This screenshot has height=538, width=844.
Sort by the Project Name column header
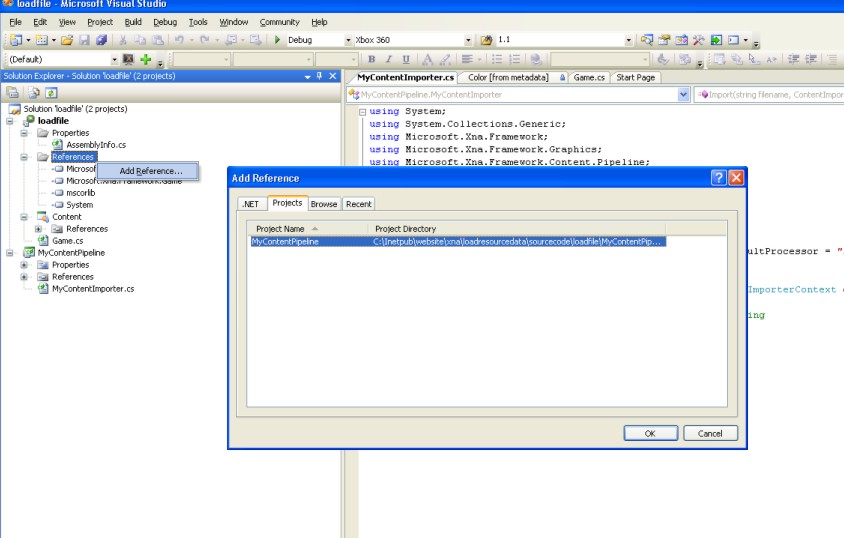click(x=307, y=229)
